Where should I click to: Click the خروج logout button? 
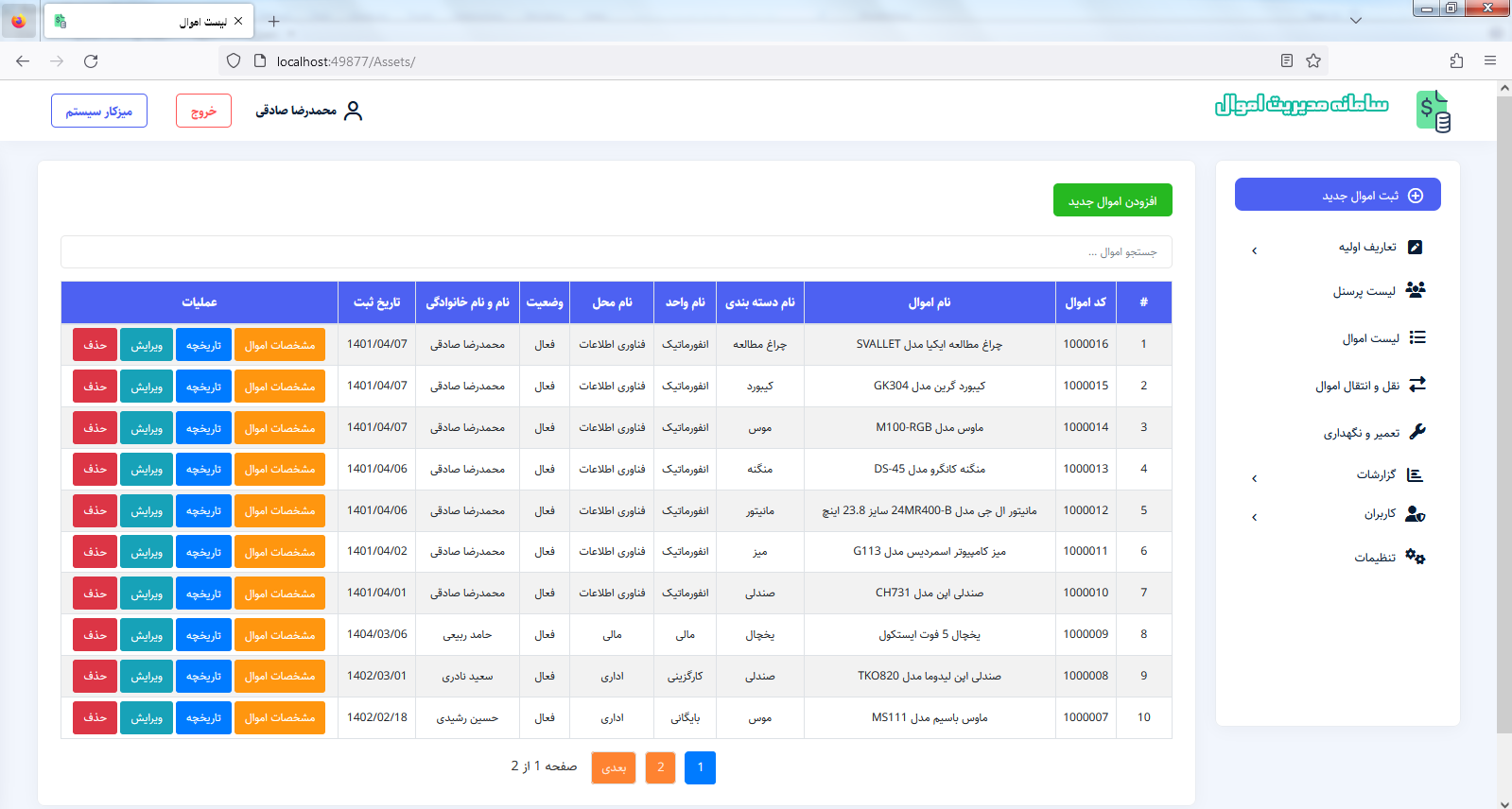click(203, 111)
